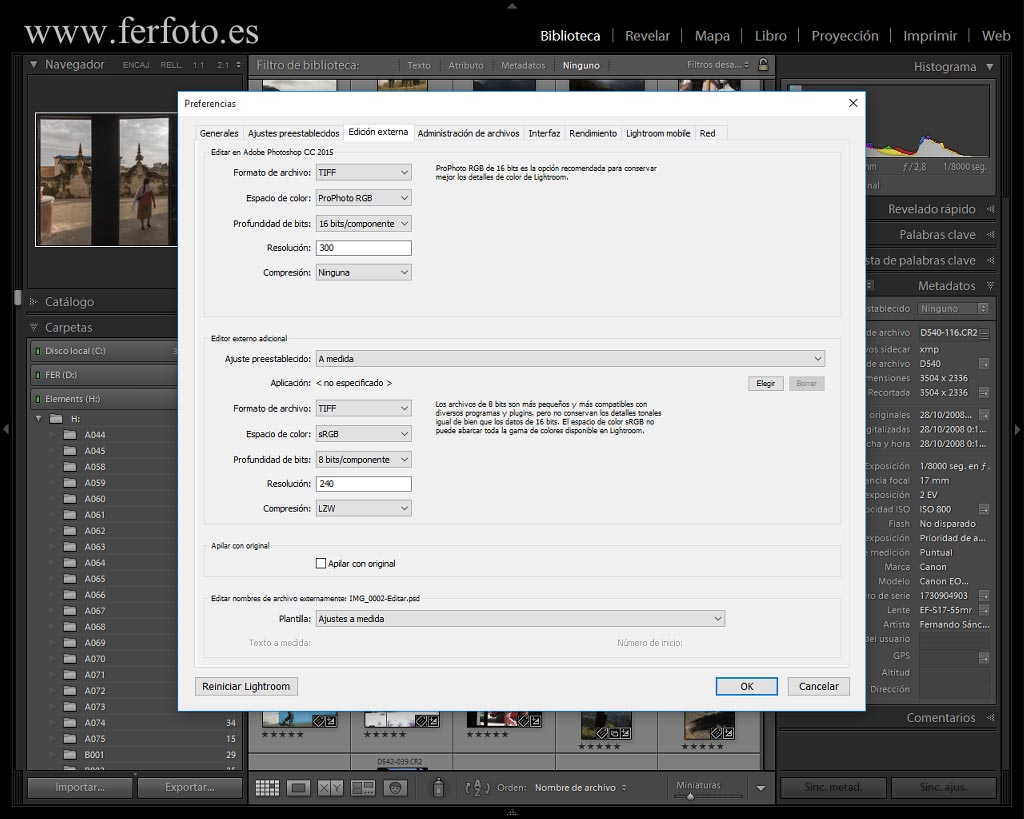Switch to Loupe view in toolbar

(x=298, y=788)
